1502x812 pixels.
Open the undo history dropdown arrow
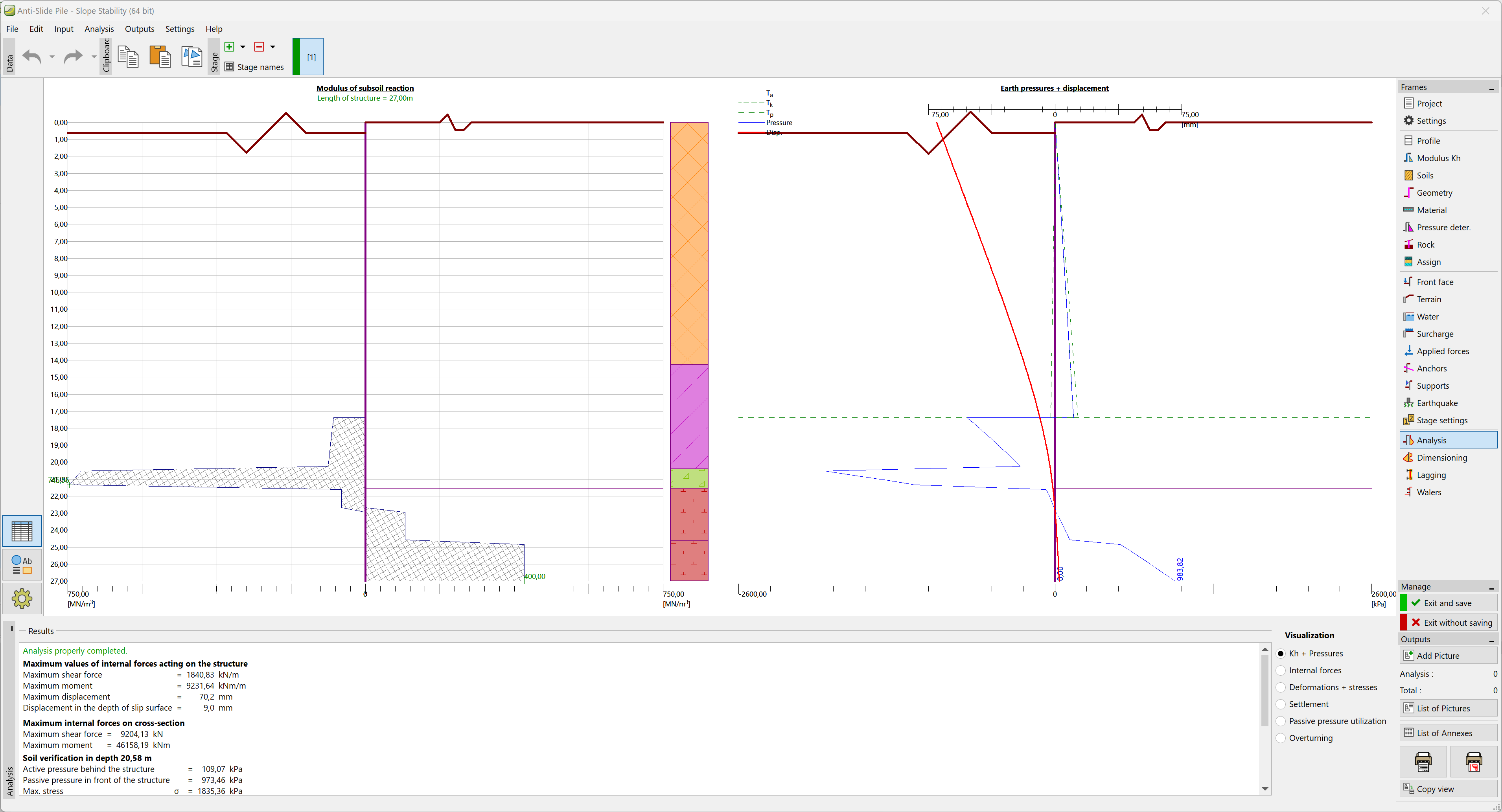(52, 57)
